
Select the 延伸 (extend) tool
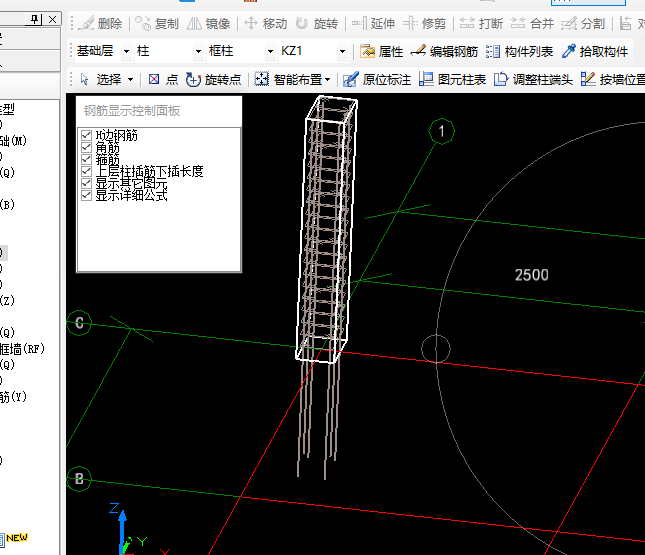[373, 23]
